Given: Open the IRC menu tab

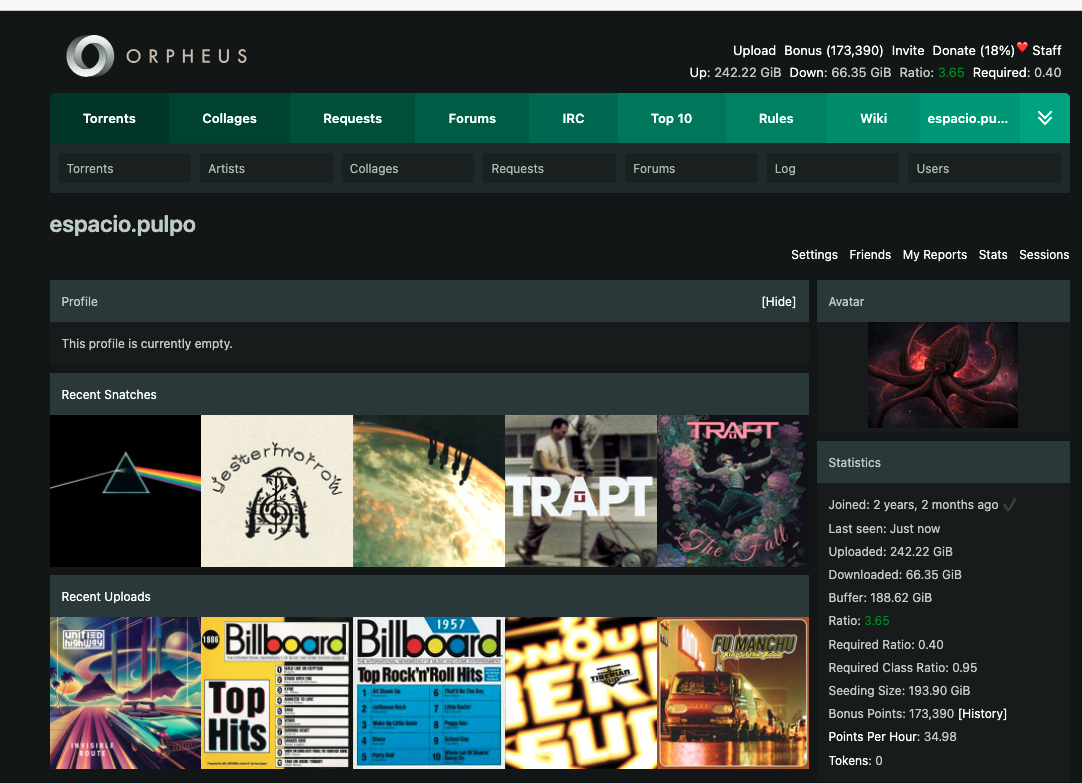Looking at the screenshot, I should (573, 118).
